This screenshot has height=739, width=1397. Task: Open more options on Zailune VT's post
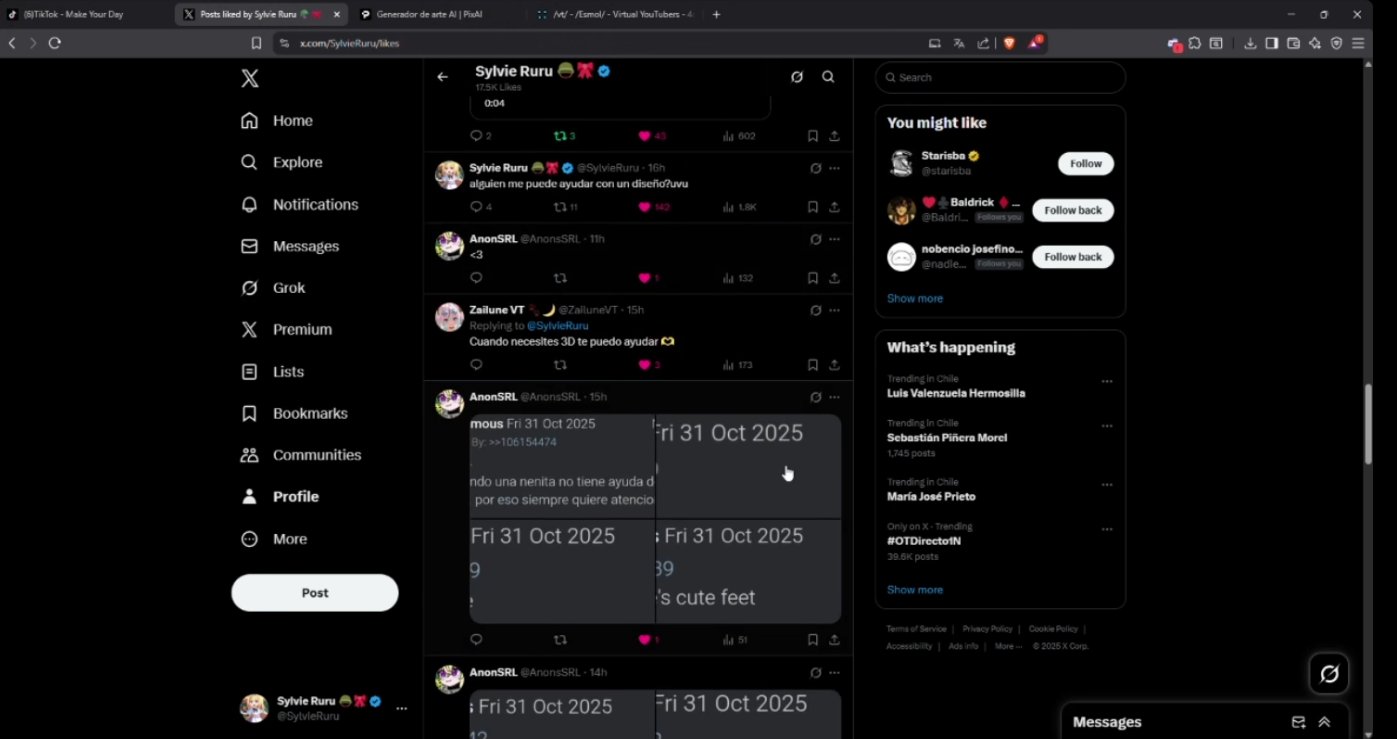click(x=834, y=310)
